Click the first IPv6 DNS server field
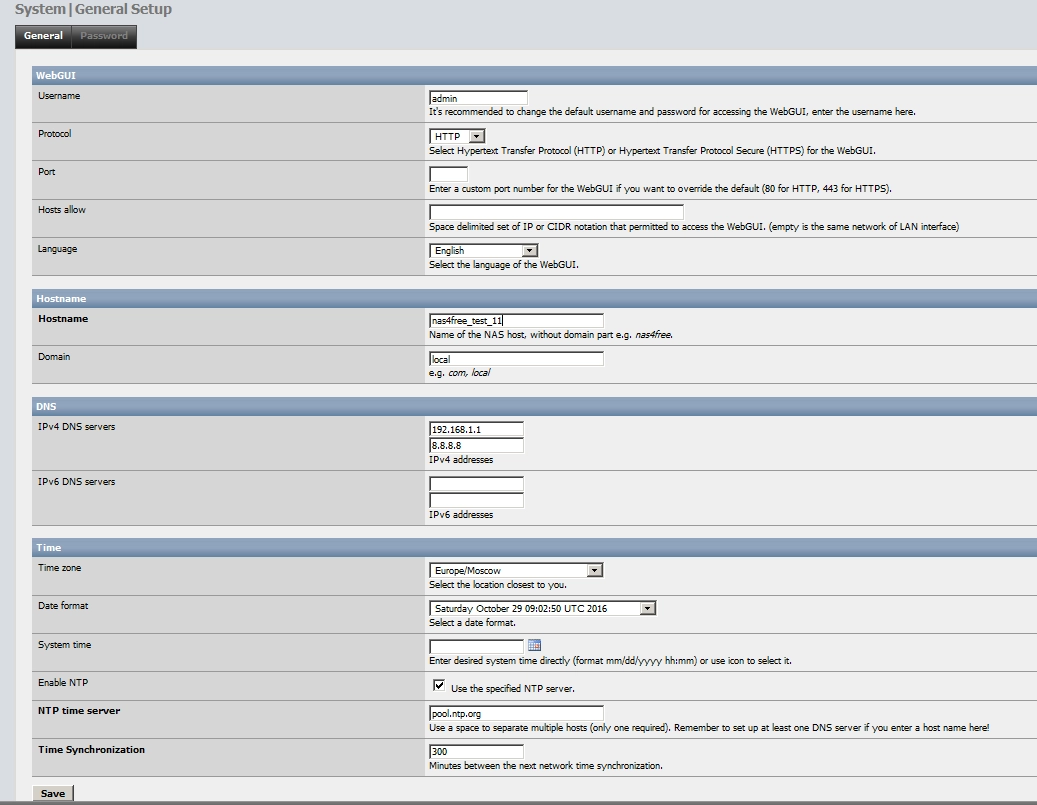The image size is (1037, 805). tap(476, 484)
